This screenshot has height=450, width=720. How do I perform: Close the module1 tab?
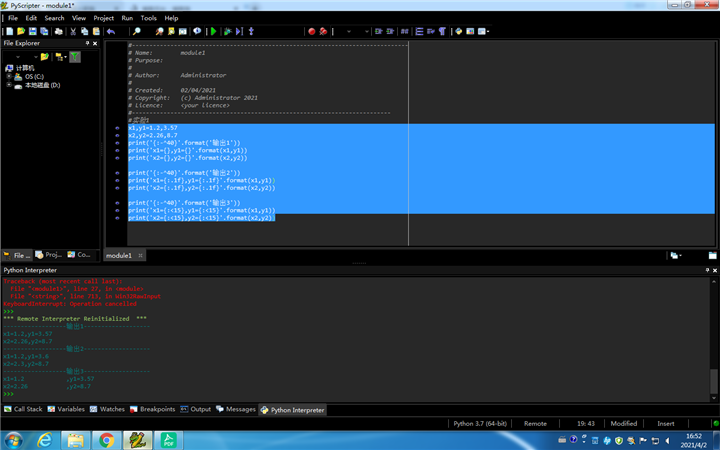pos(141,255)
